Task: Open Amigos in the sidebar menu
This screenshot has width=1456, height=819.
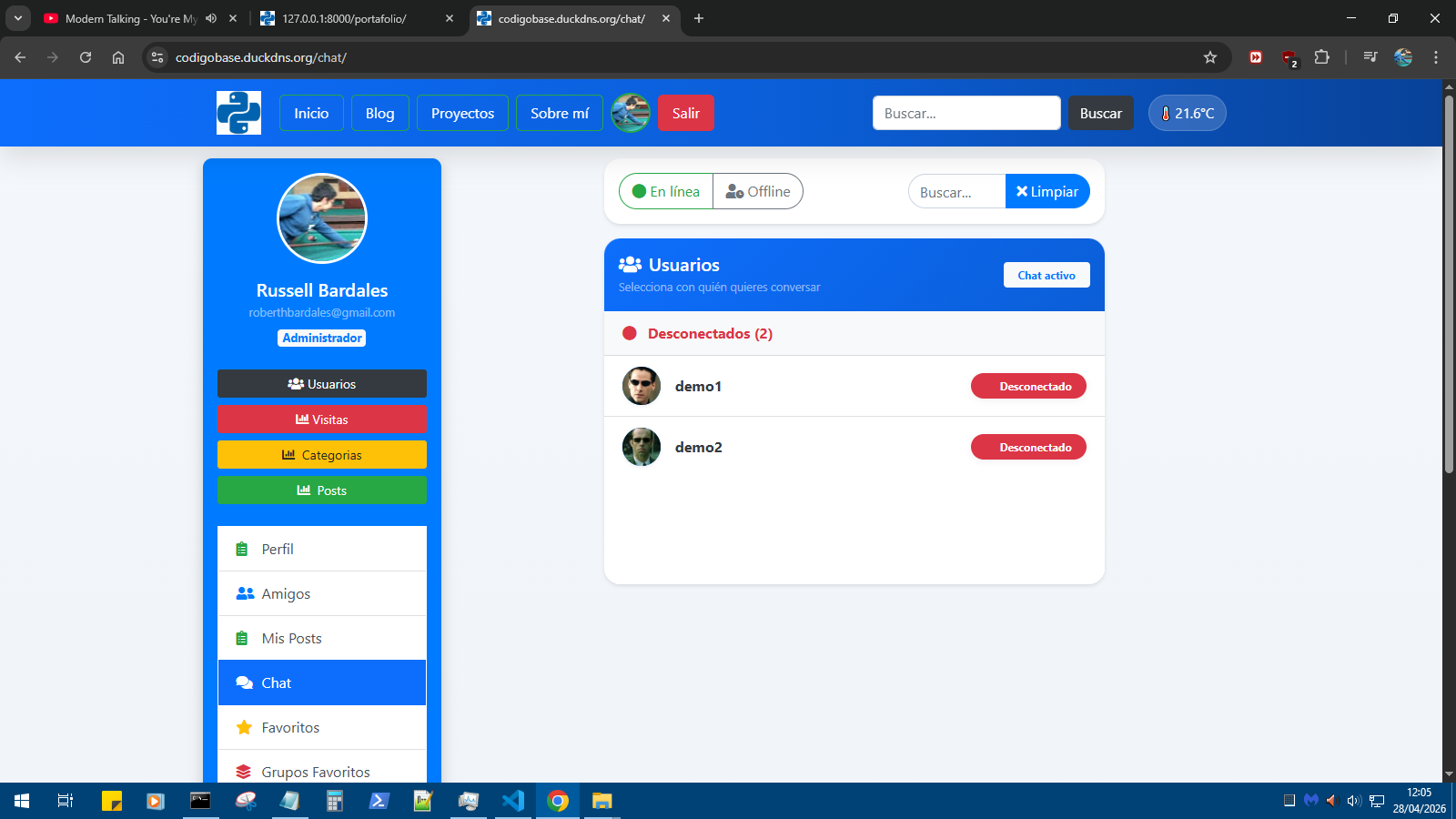Action: (322, 593)
